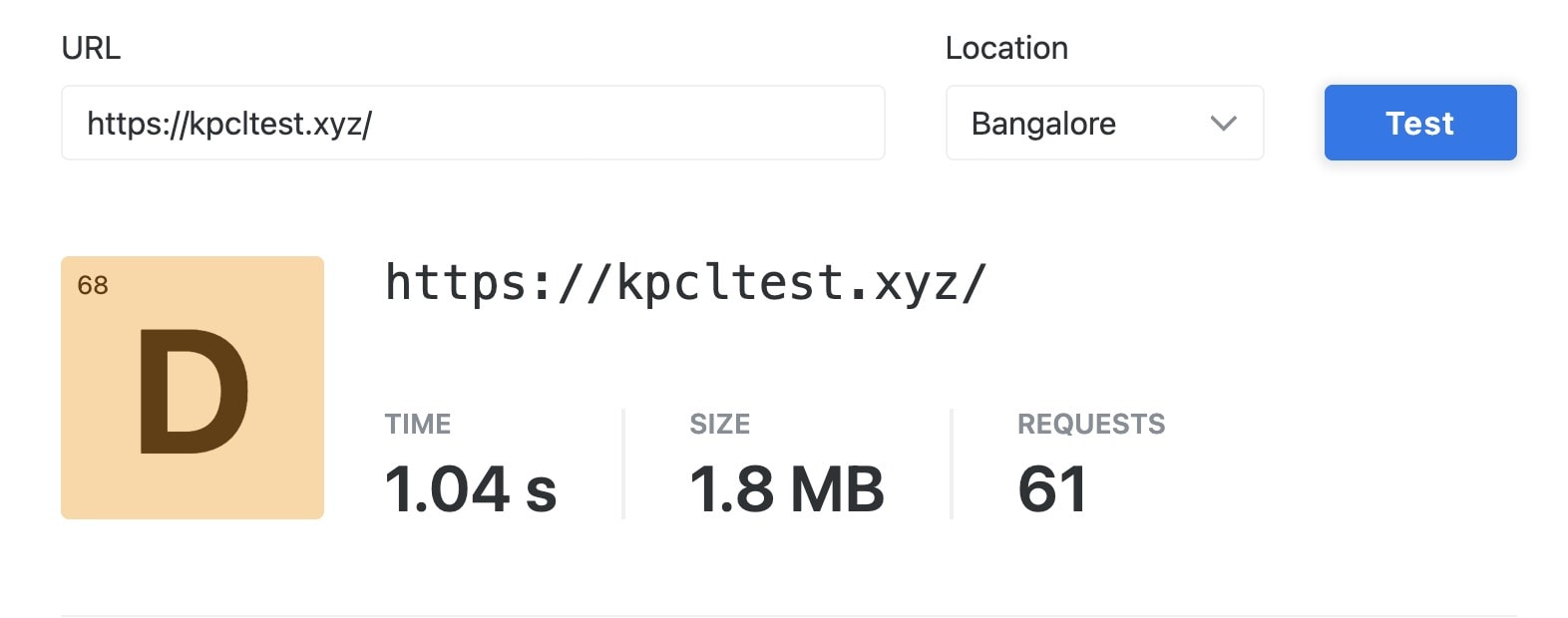Screen dimensions: 1568x618
Task: Click the 68 score number in the badge
Action: coord(93,285)
